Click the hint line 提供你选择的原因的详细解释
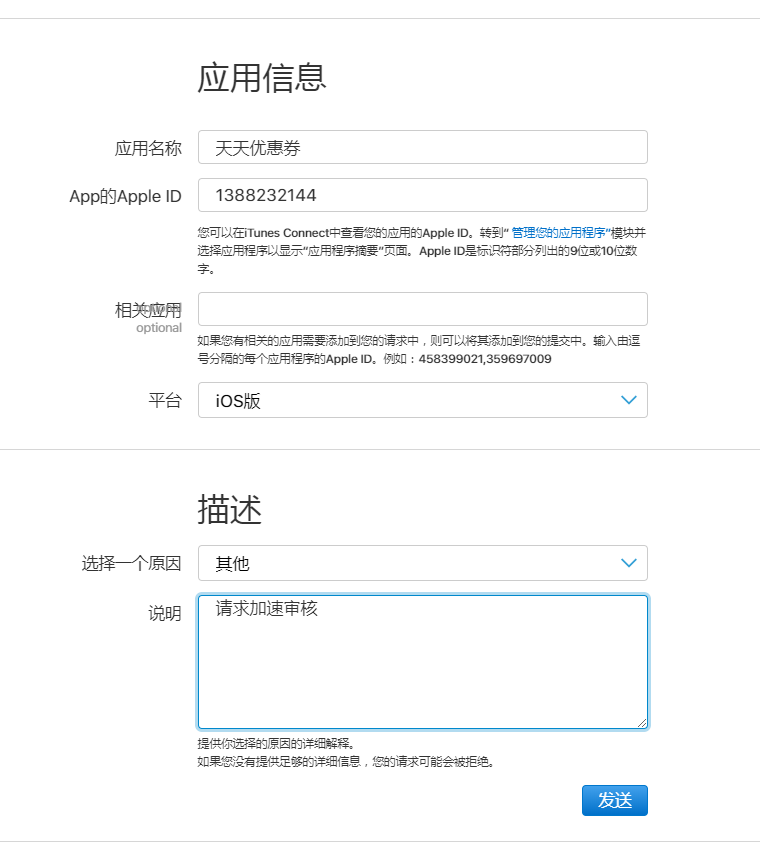This screenshot has width=760, height=851. tap(276, 744)
